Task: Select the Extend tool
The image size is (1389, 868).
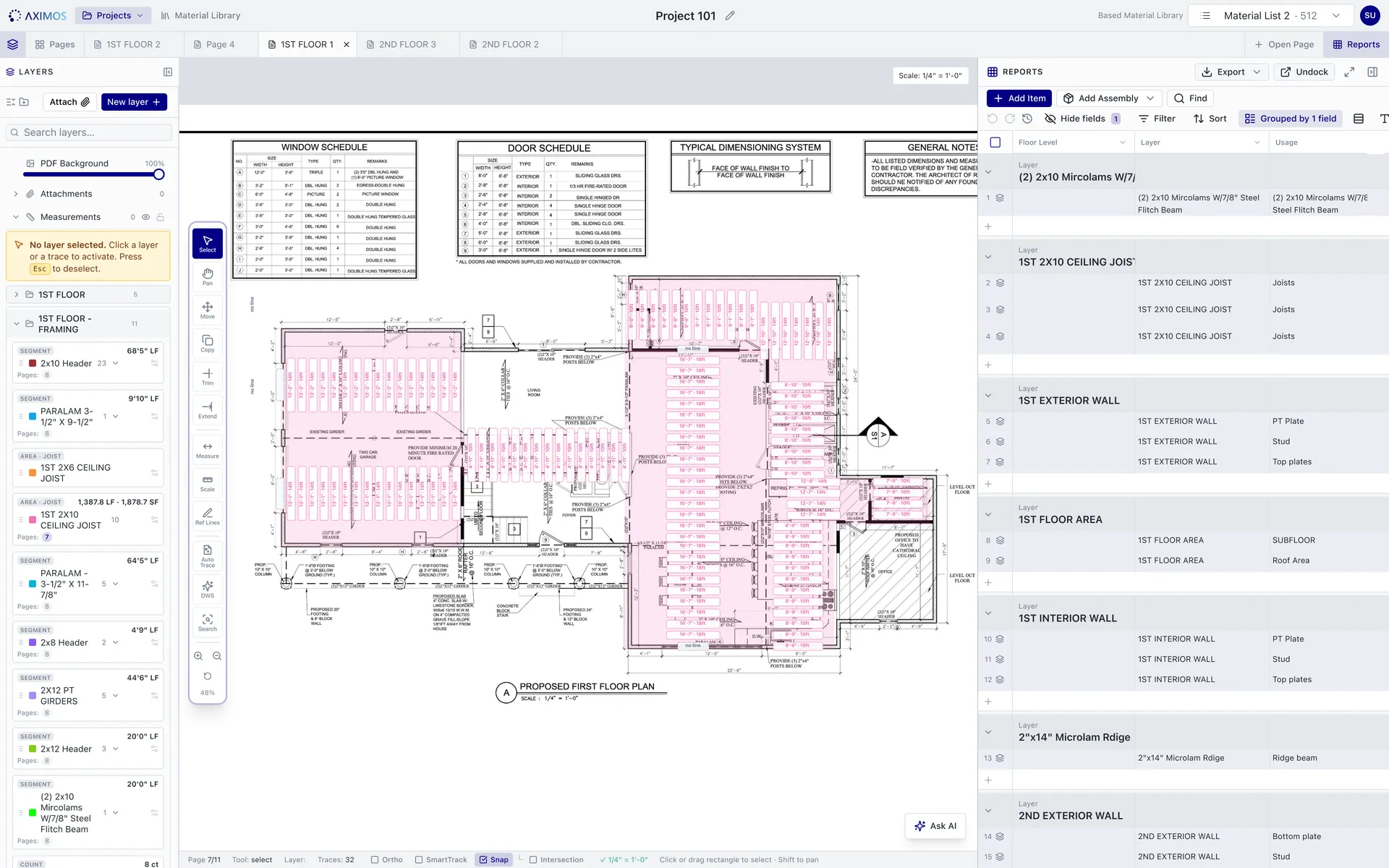Action: pos(208,410)
